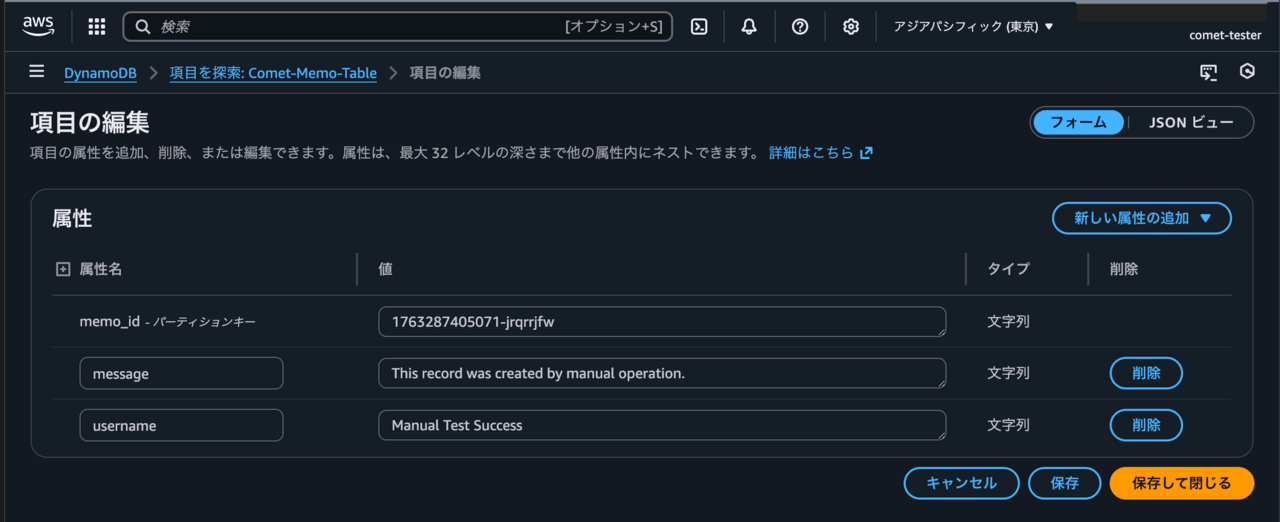Switch to the フォーム view
The image size is (1280, 522).
click(1078, 122)
